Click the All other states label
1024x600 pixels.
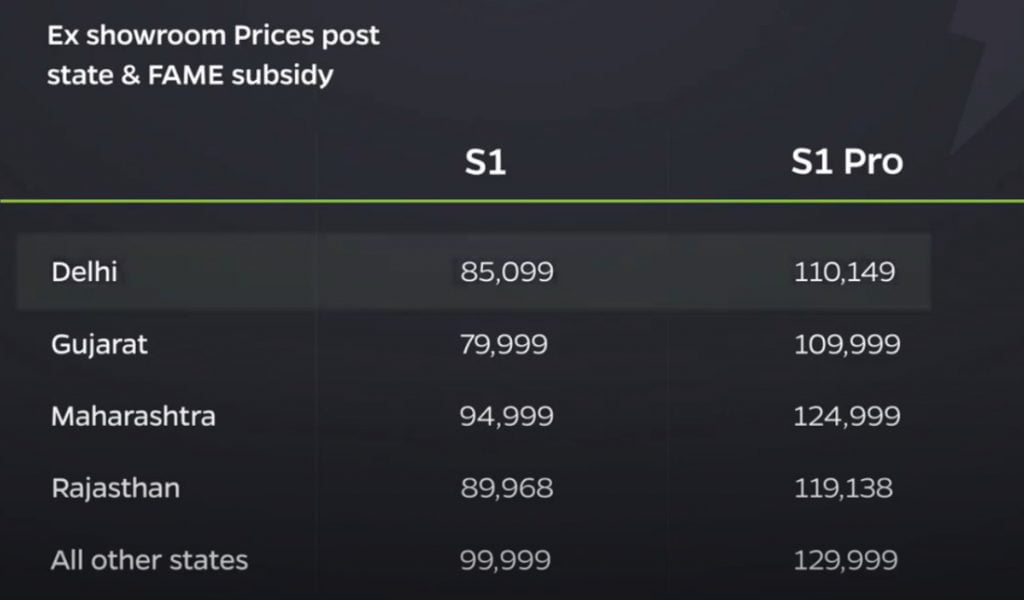[x=150, y=560]
